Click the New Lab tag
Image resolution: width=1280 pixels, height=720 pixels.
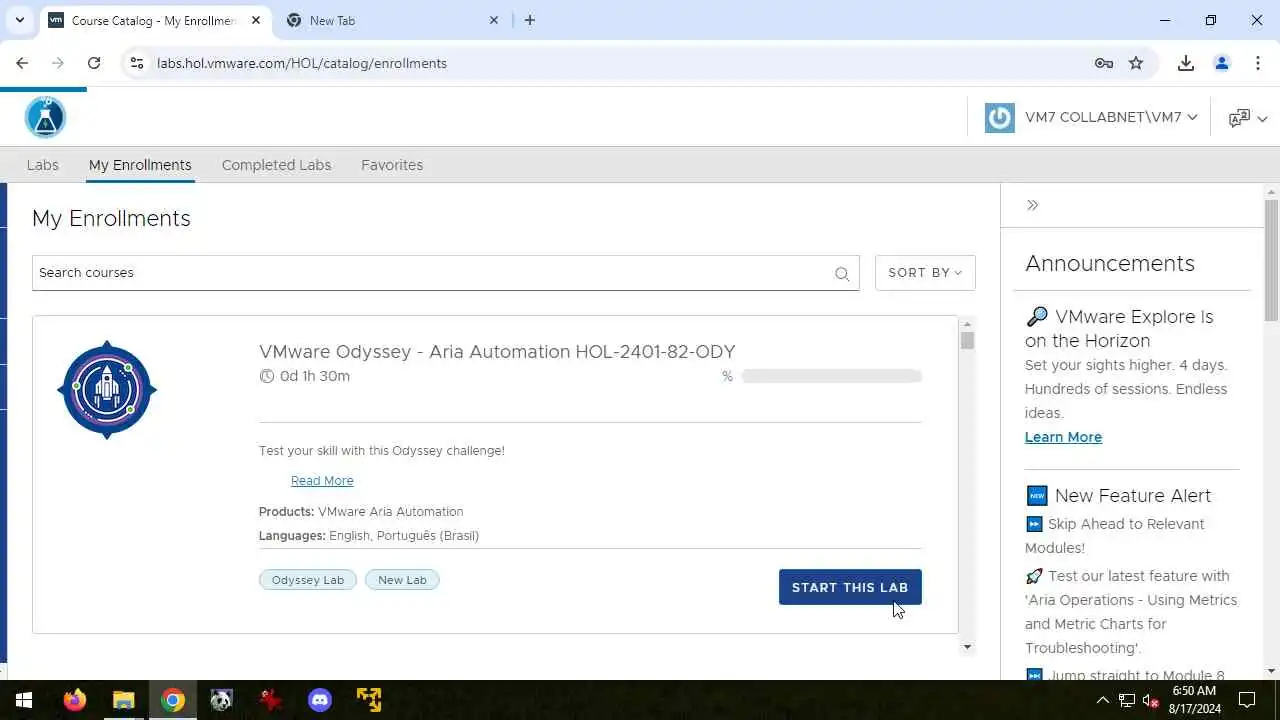click(x=402, y=580)
